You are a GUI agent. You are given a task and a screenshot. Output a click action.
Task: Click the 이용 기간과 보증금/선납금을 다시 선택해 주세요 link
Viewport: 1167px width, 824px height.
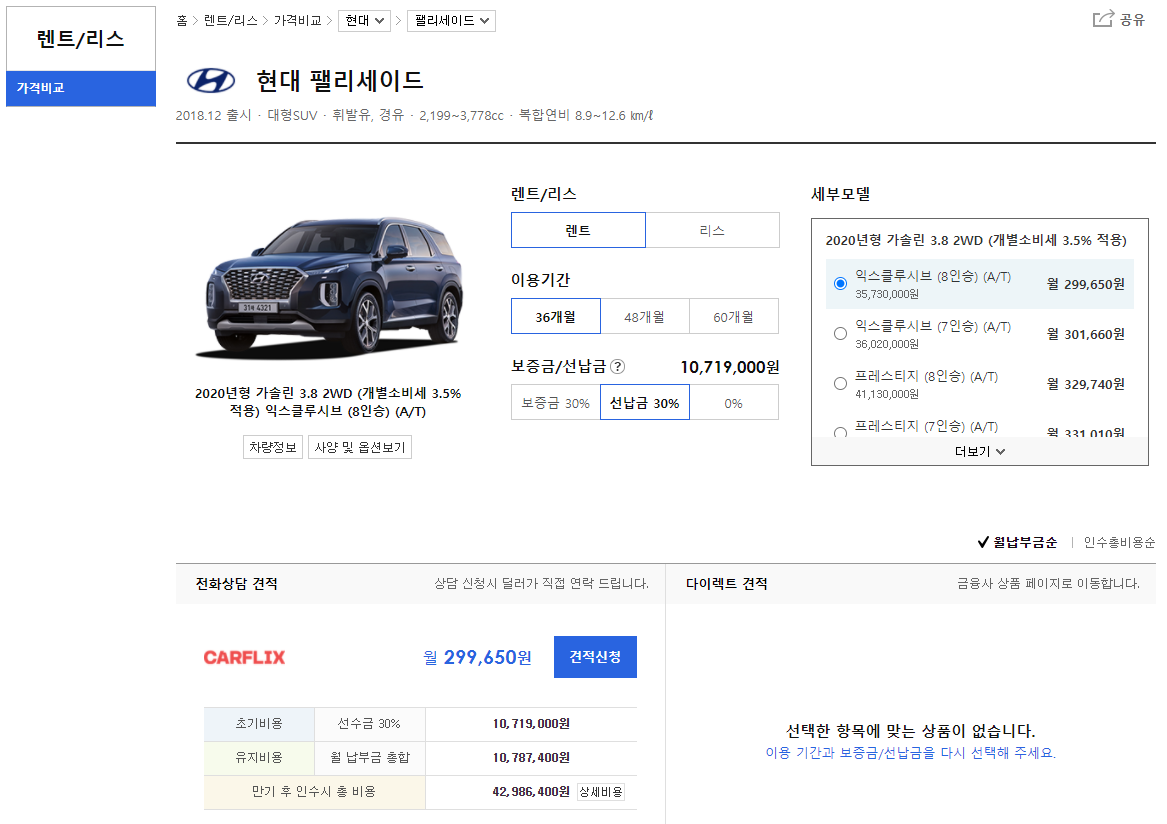pos(910,753)
